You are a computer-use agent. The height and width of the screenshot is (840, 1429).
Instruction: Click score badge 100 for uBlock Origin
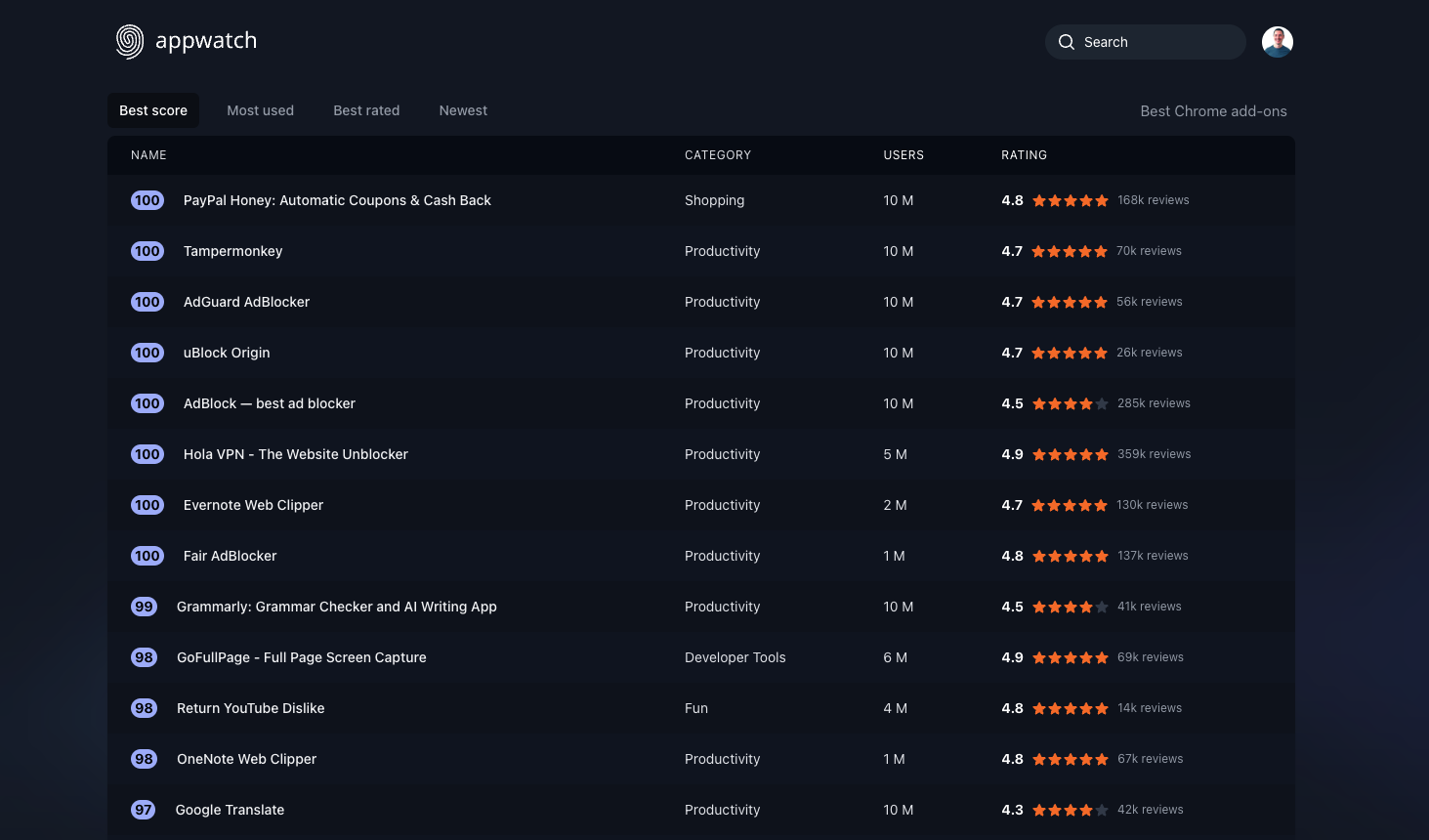(x=147, y=353)
